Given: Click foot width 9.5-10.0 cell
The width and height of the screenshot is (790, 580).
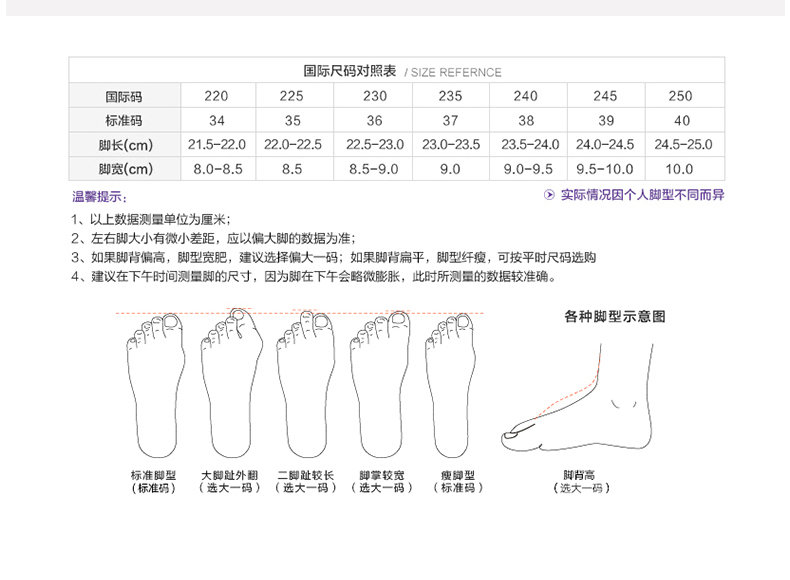Looking at the screenshot, I should coord(604,169).
